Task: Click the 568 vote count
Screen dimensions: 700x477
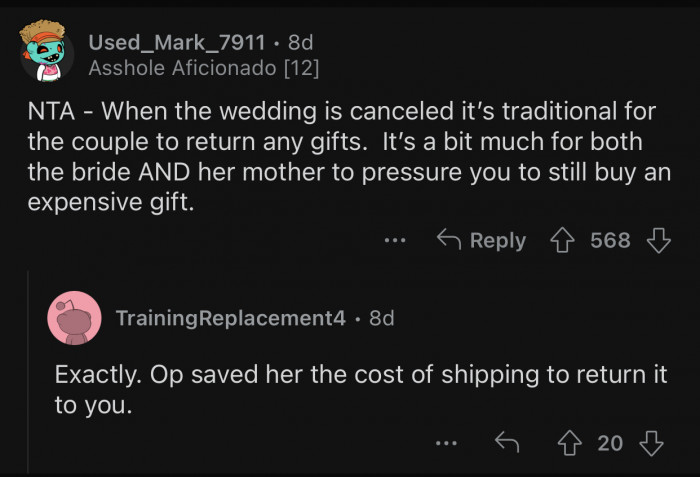Action: pos(610,240)
